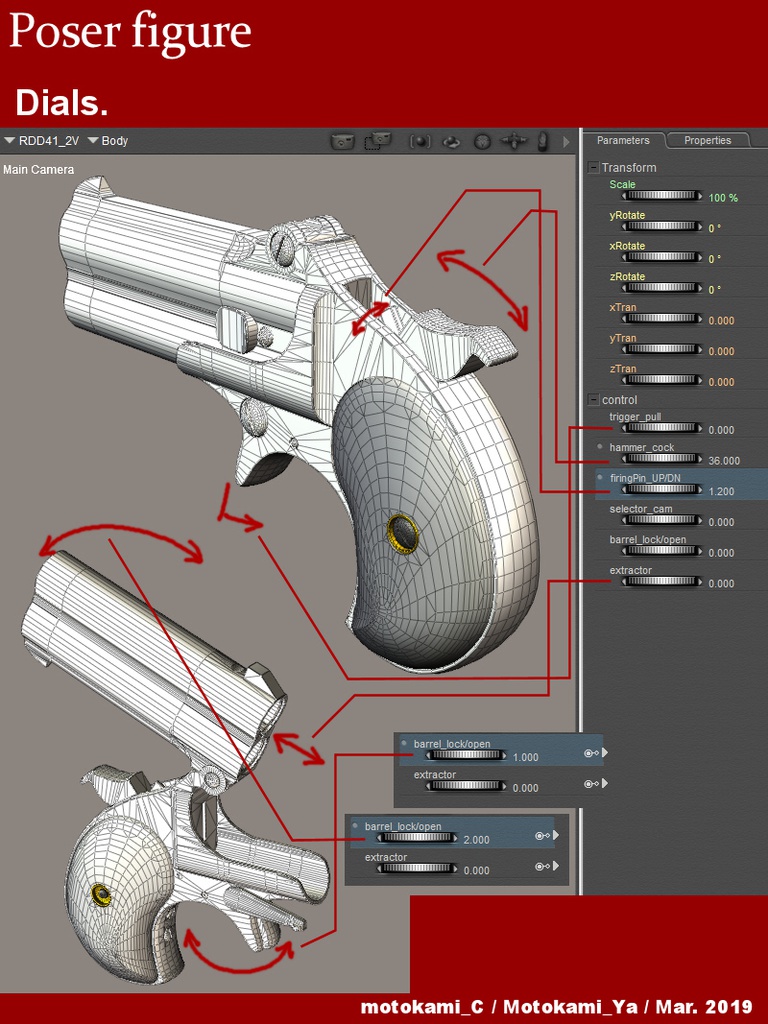This screenshot has width=768, height=1024.
Task: Click the dot beside barrel_lock/open 2.000 row
Action: coord(355,825)
